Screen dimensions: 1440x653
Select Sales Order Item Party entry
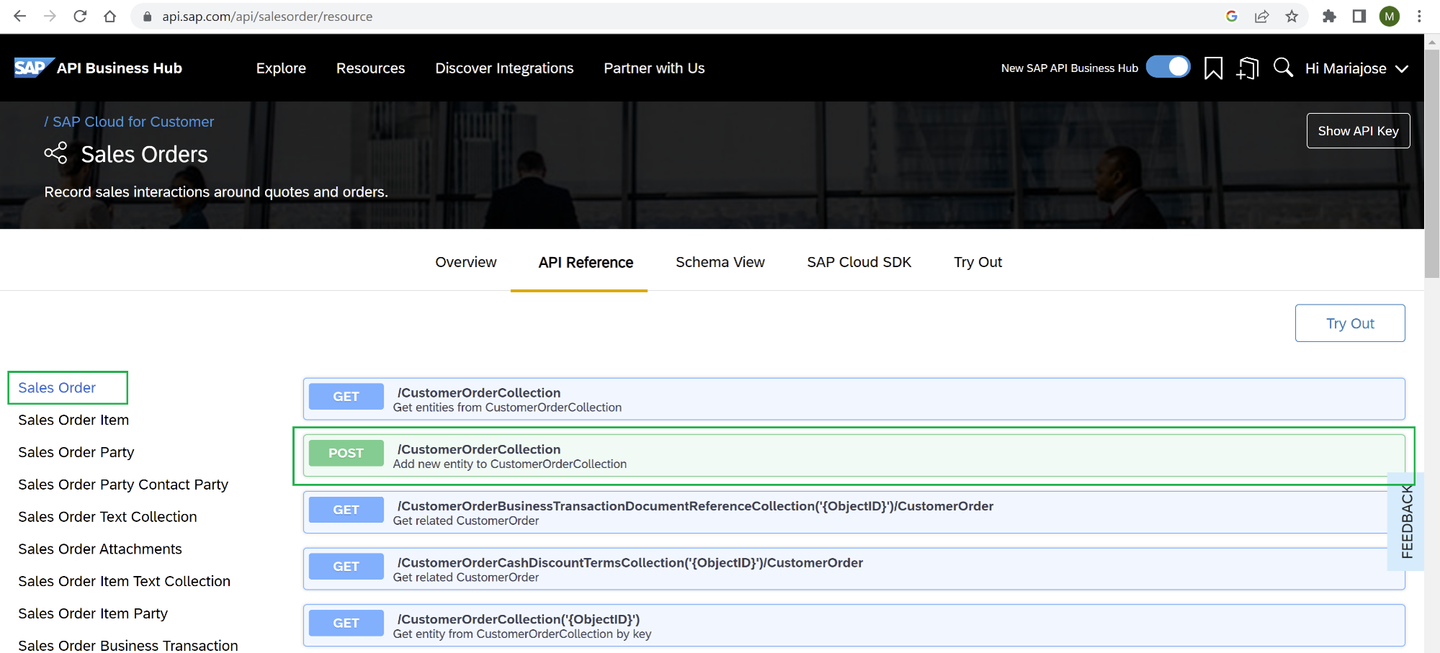93,613
